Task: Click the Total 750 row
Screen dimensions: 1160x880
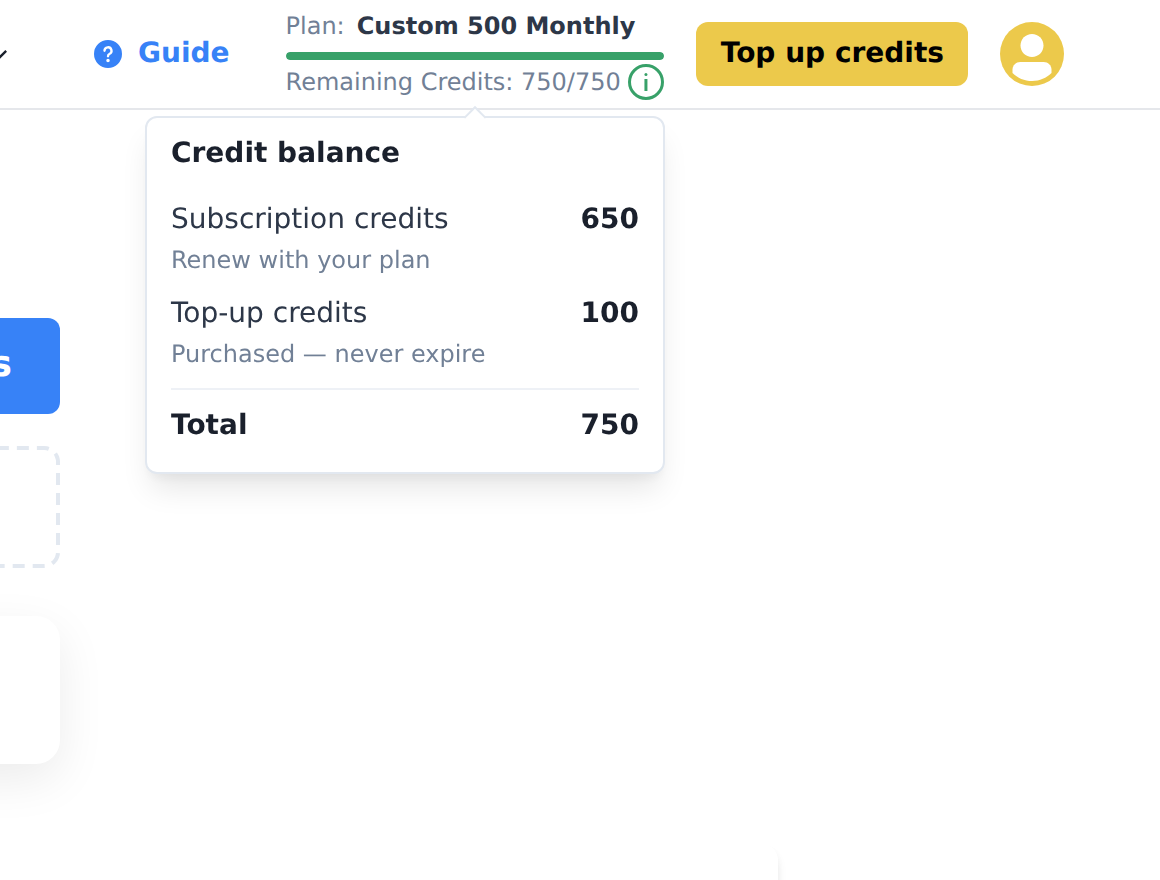Action: point(405,424)
